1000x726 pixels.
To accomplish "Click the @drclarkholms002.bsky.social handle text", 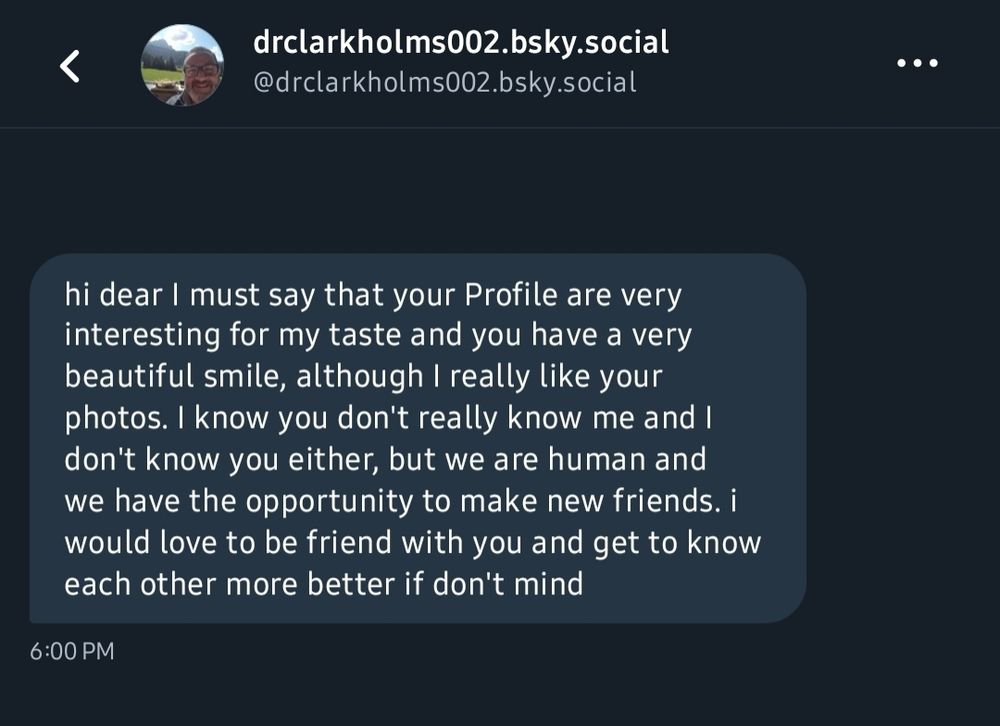I will click(x=444, y=83).
